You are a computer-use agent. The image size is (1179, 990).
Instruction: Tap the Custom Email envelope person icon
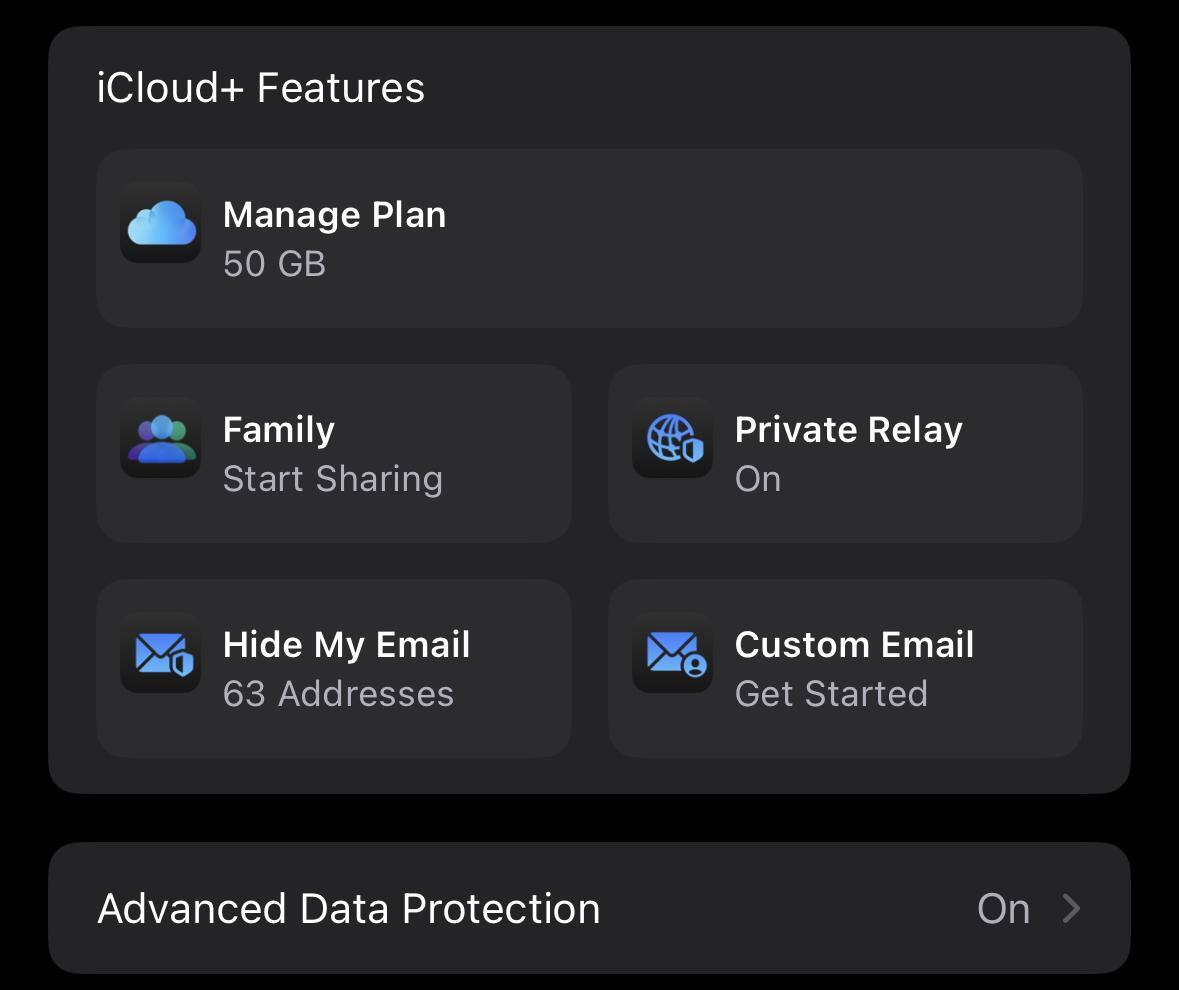[x=672, y=653]
